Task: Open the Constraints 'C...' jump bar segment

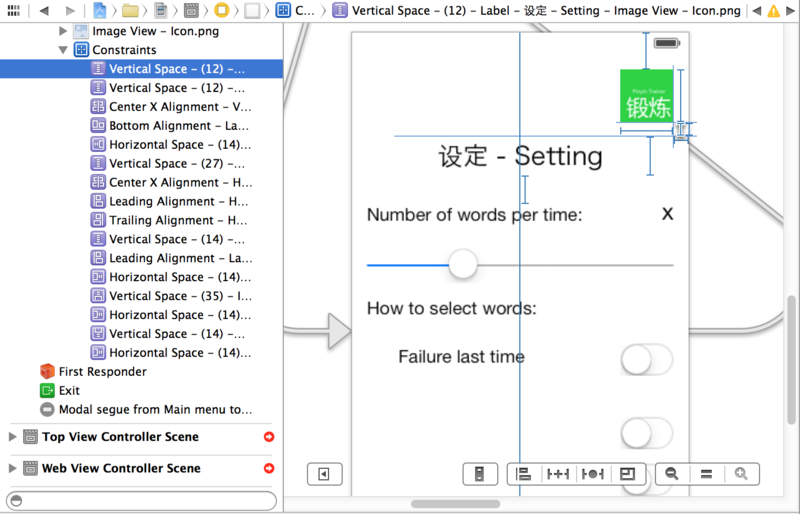Action: click(295, 10)
